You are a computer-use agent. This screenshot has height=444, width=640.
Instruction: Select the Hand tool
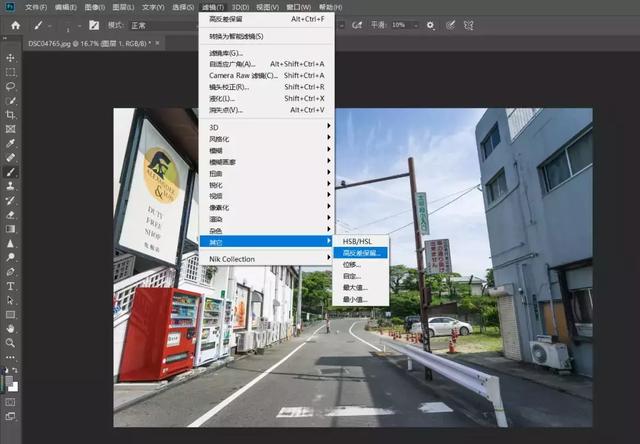(x=11, y=329)
